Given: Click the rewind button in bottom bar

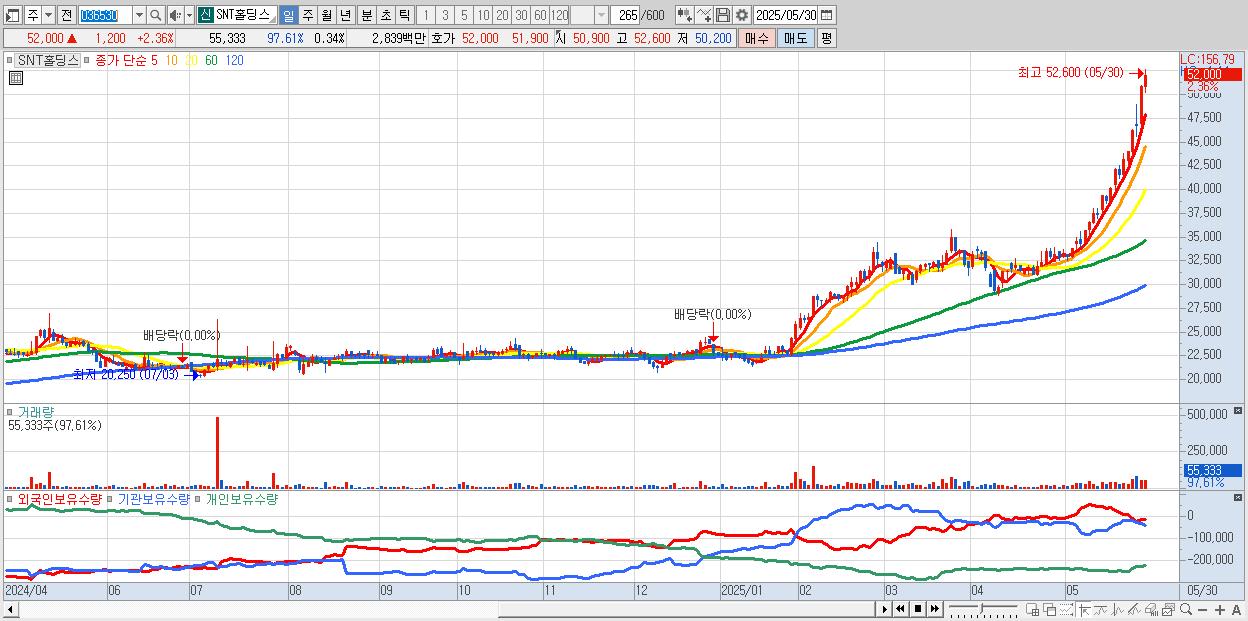Looking at the screenshot, I should tap(900, 609).
